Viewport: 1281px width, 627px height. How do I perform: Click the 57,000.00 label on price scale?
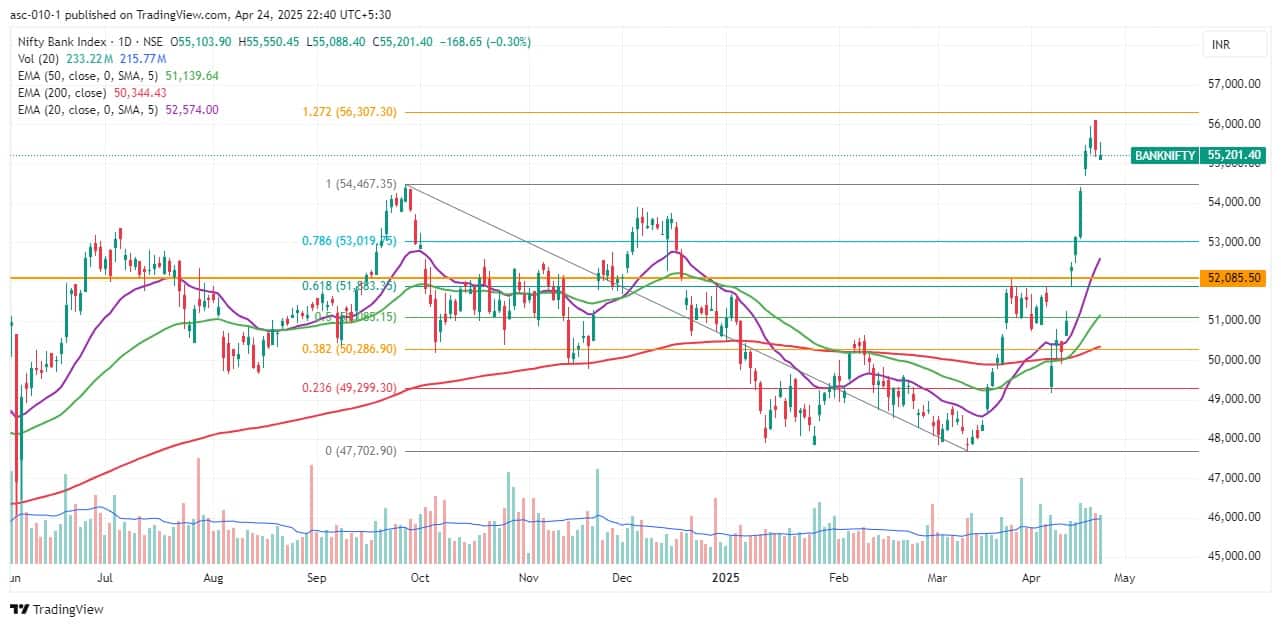pyautogui.click(x=1233, y=84)
